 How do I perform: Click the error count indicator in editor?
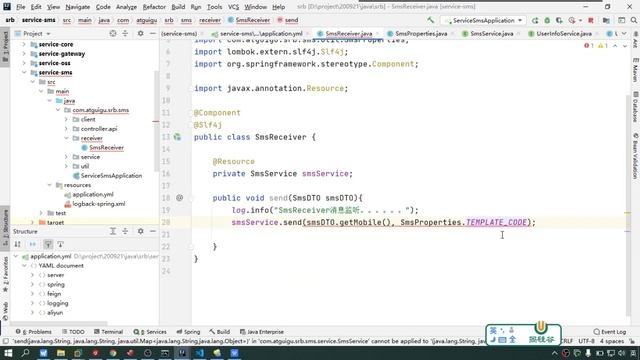click(589, 46)
